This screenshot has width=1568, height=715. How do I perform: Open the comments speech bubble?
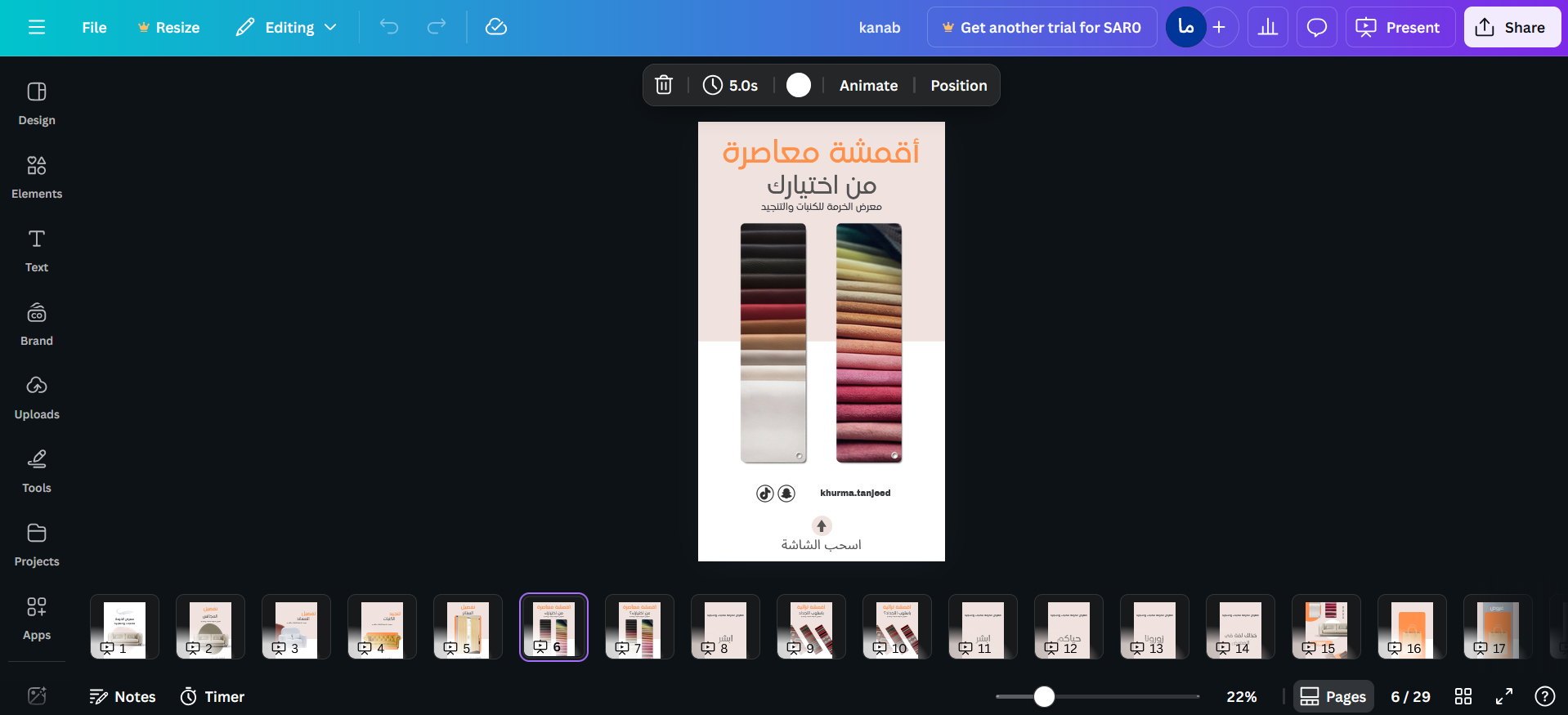click(x=1317, y=27)
